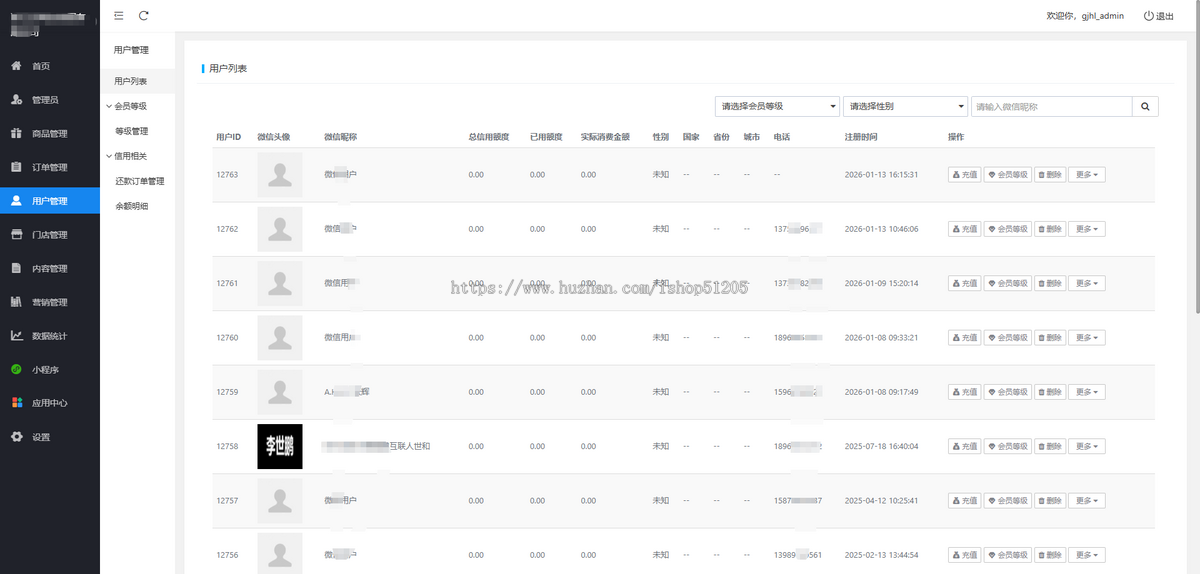Click 充值 for user 12756
Viewport: 1200px width, 574px height.
964,555
